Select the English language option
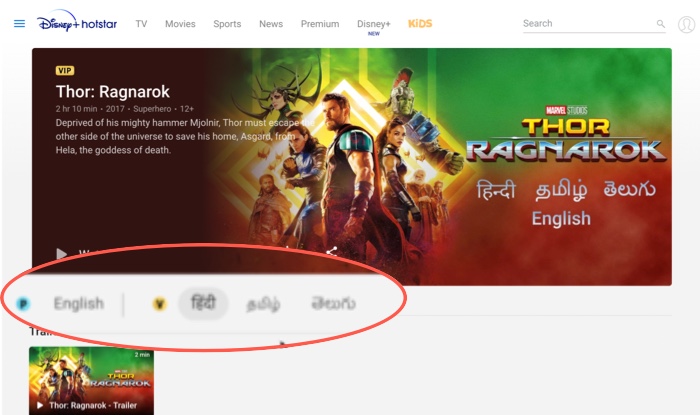700x415 pixels. 79,303
